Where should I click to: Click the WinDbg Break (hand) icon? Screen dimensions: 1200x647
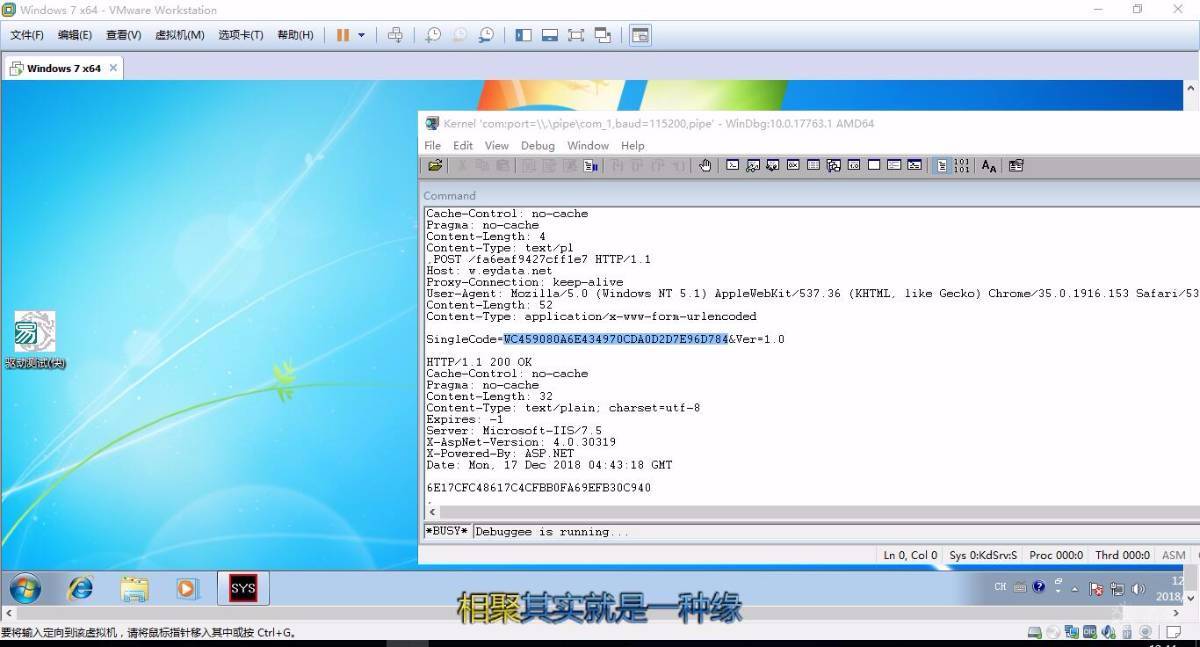point(704,166)
